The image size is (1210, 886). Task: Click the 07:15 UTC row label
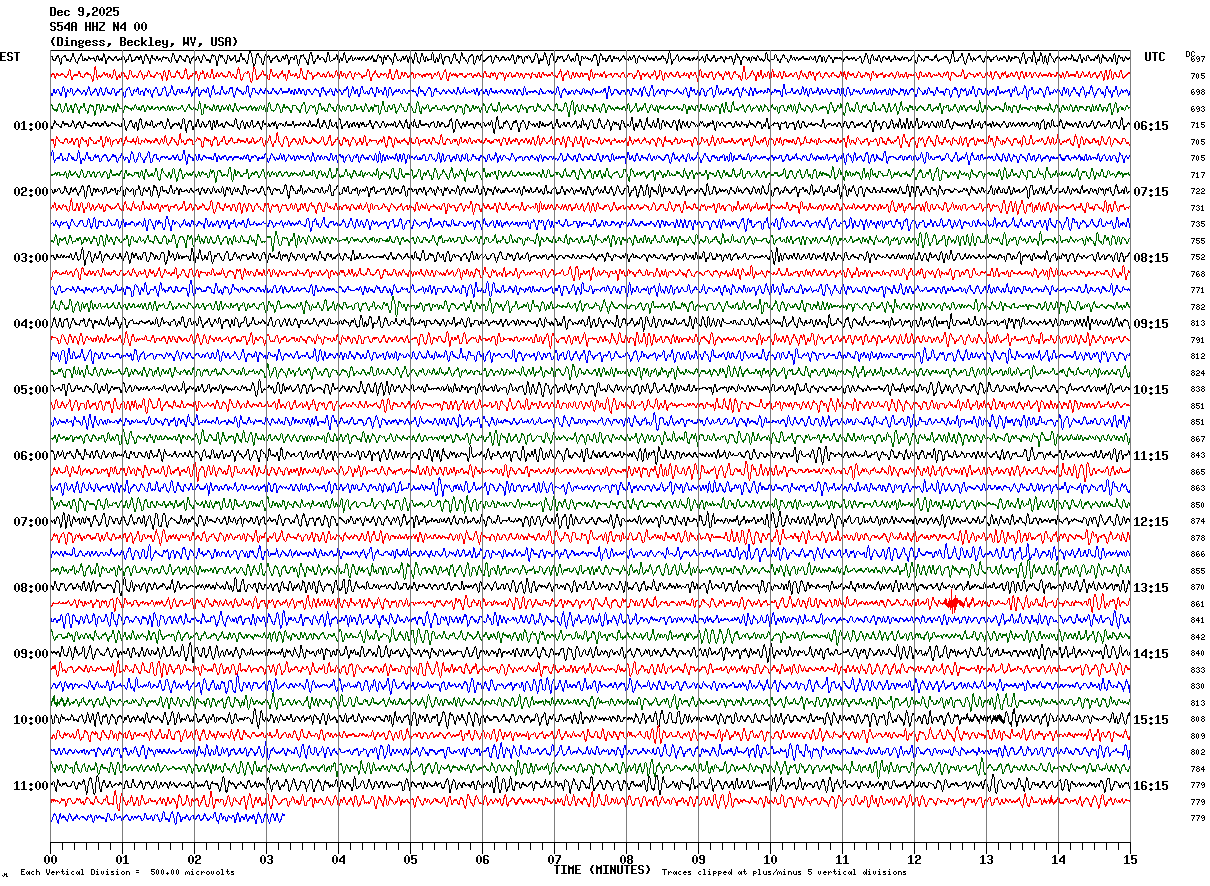(1151, 192)
